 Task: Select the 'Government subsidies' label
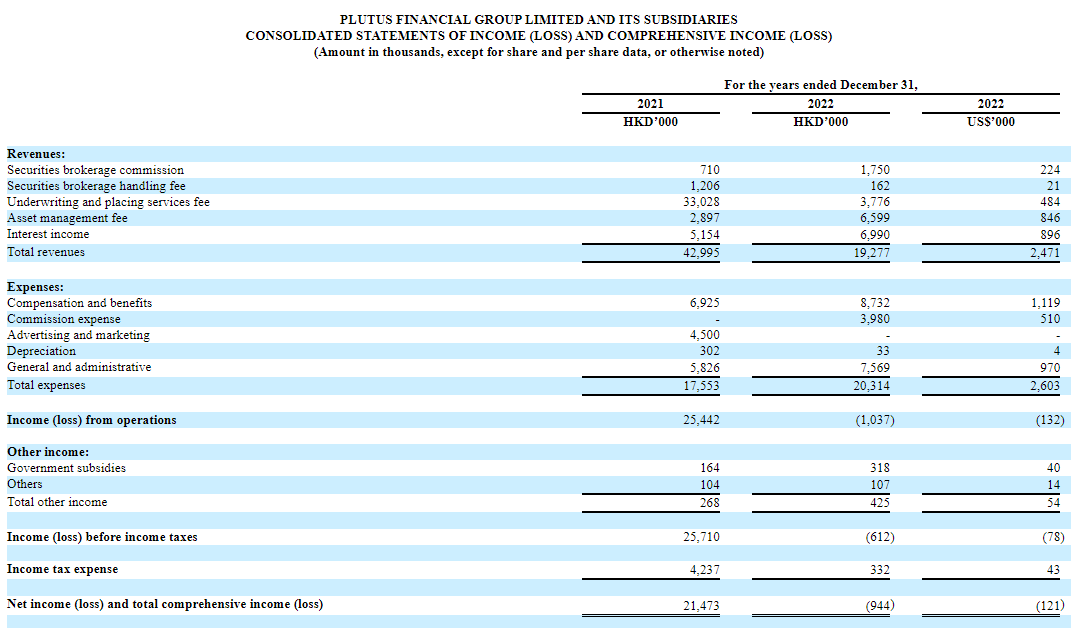click(67, 468)
